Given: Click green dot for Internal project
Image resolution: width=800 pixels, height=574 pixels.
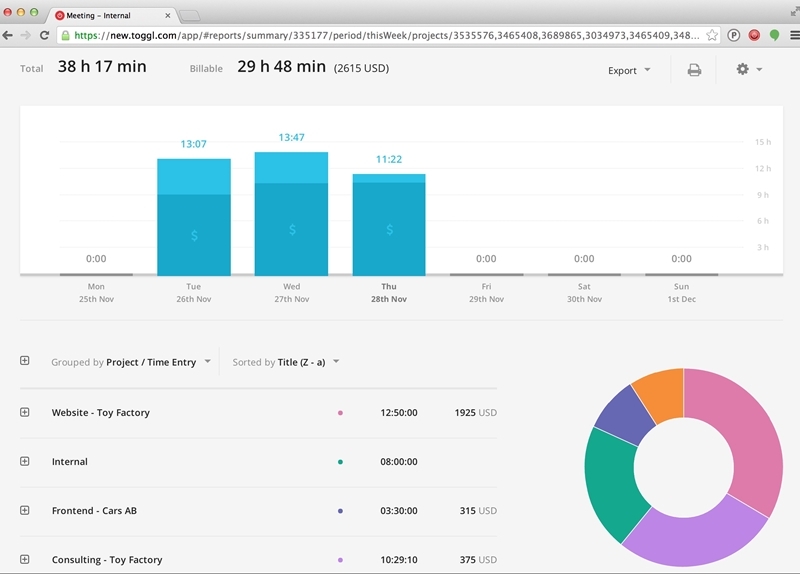Looking at the screenshot, I should (x=340, y=462).
